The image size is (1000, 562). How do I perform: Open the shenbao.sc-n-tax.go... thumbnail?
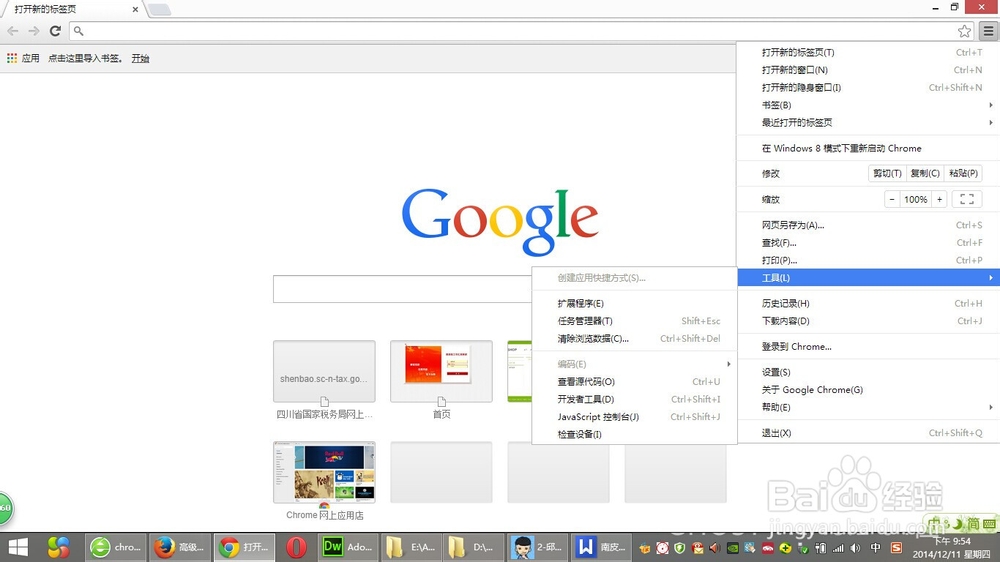tap(324, 371)
